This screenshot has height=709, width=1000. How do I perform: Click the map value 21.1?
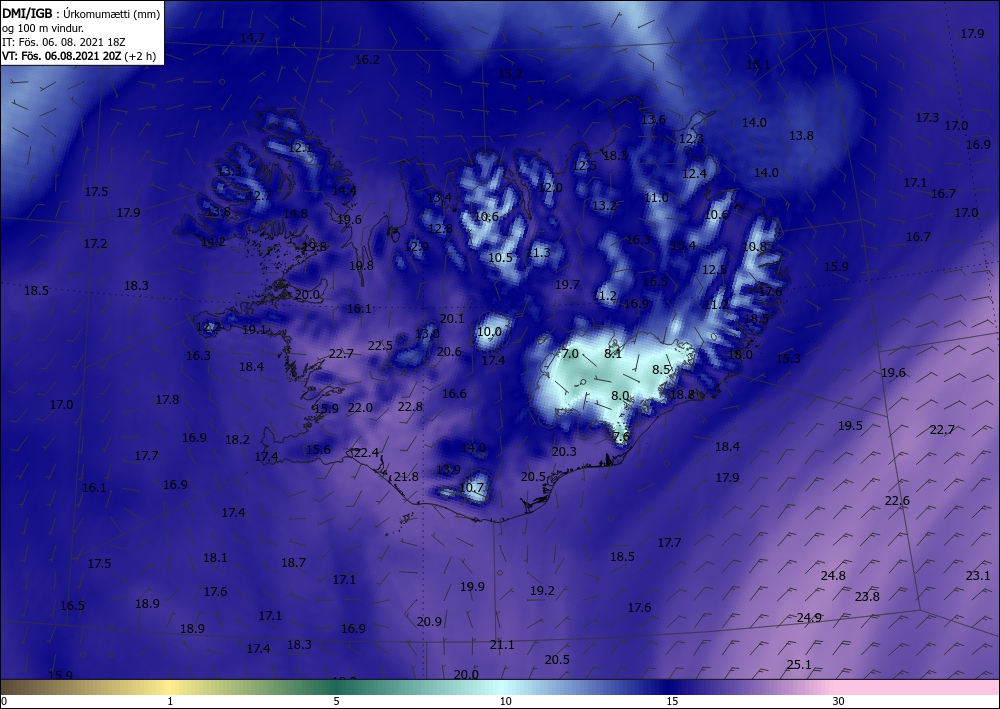(502, 645)
